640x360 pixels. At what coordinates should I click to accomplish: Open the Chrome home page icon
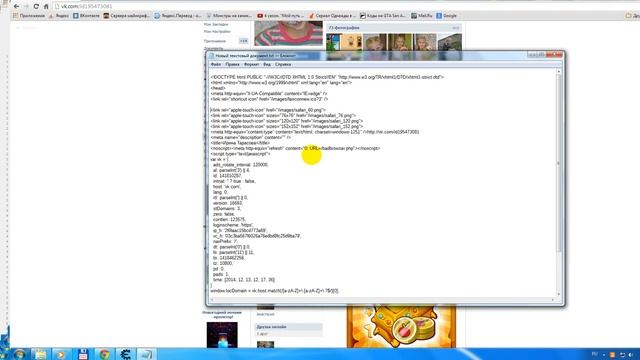coord(46,7)
